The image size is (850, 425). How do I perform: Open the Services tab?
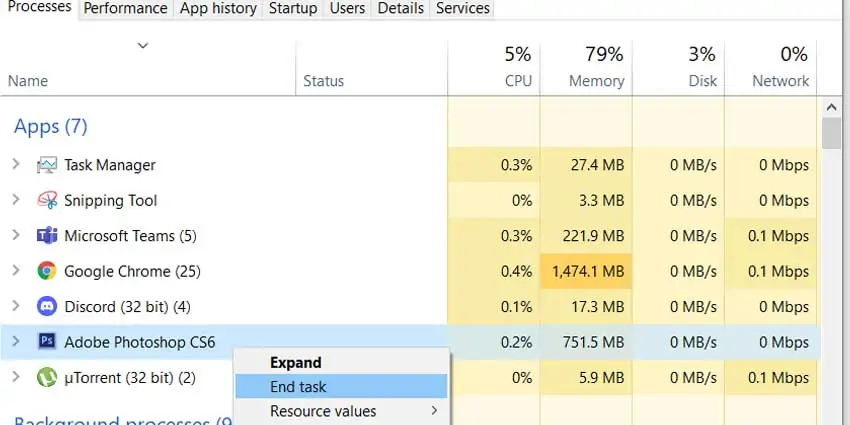coord(462,9)
